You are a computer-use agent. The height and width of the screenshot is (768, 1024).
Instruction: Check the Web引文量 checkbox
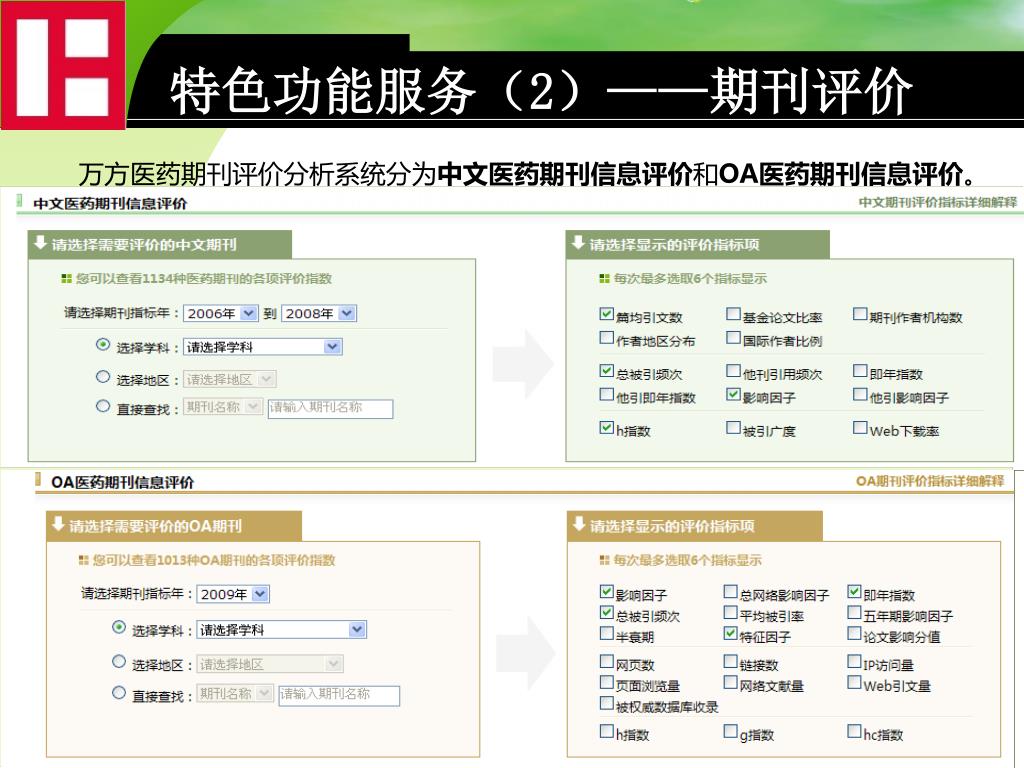pos(854,682)
